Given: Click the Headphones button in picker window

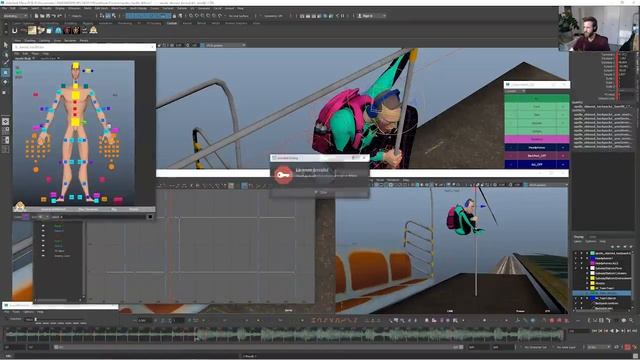Looking at the screenshot, I should [537, 147].
